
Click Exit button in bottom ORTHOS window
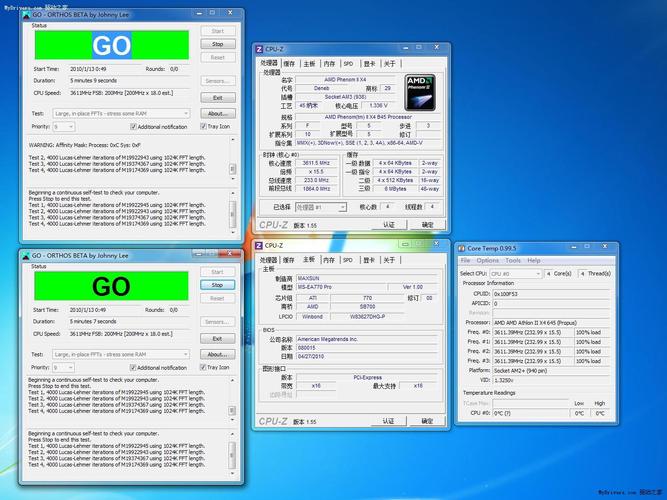point(217,339)
